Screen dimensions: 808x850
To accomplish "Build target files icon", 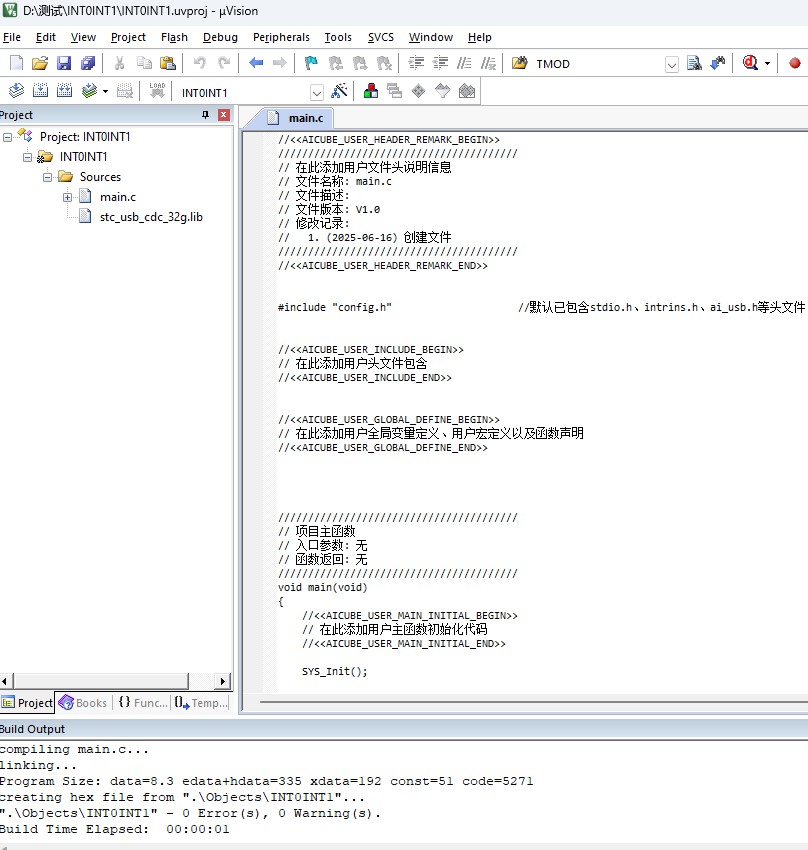I will 41,91.
